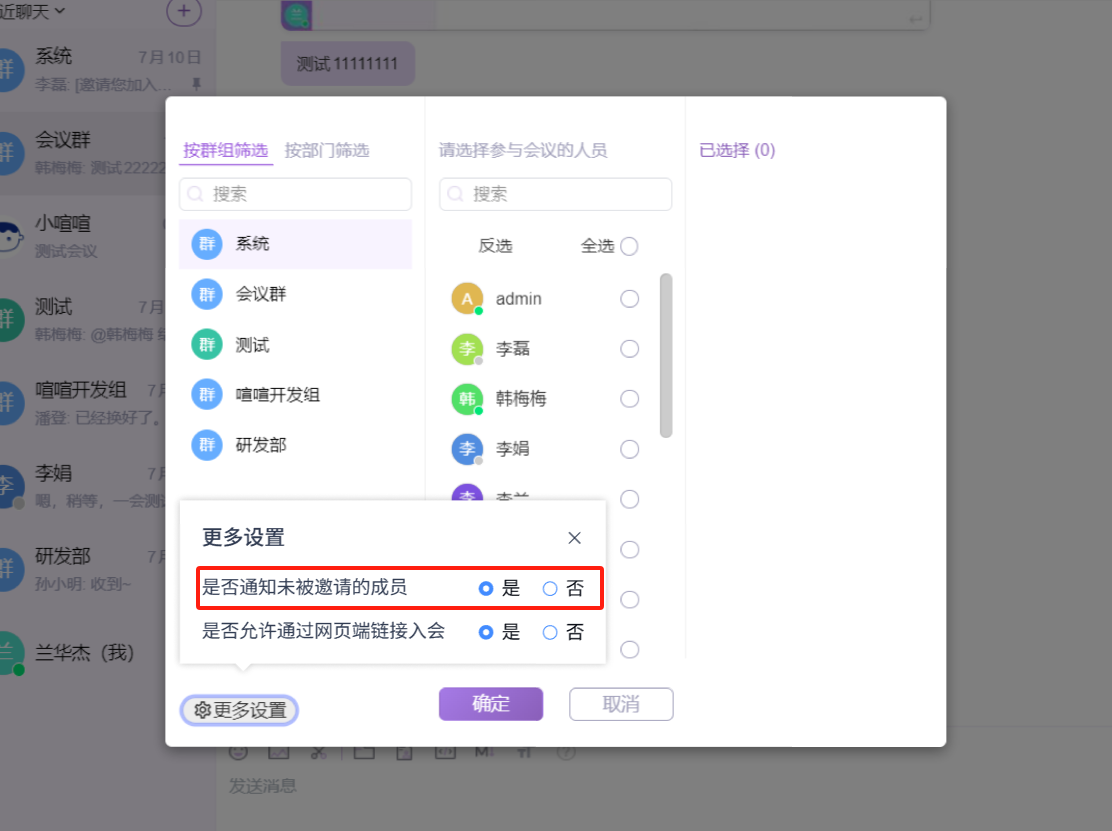This screenshot has height=831, width=1112.
Task: Click the 测试 group green avatar icon
Action: coord(206,345)
